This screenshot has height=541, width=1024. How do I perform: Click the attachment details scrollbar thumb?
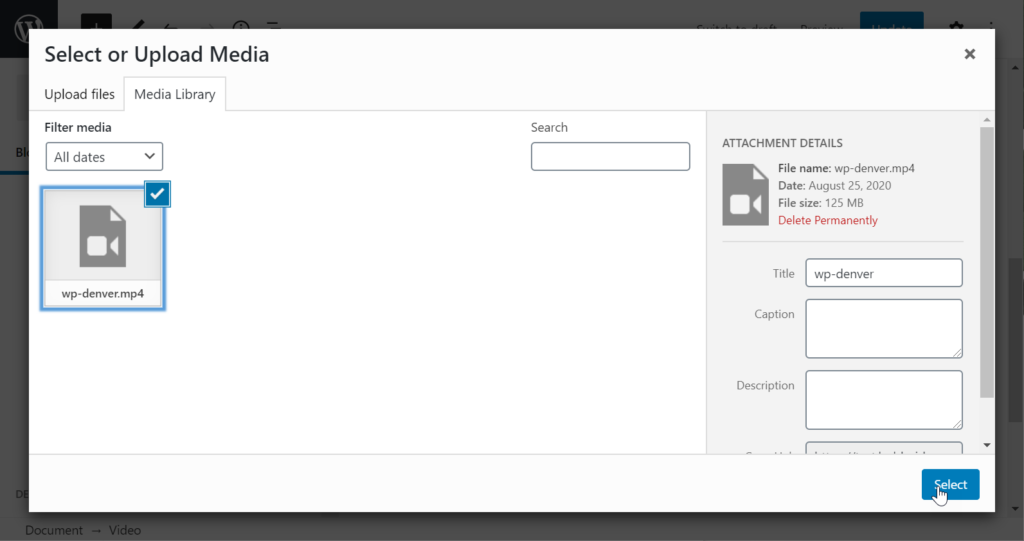[x=987, y=260]
